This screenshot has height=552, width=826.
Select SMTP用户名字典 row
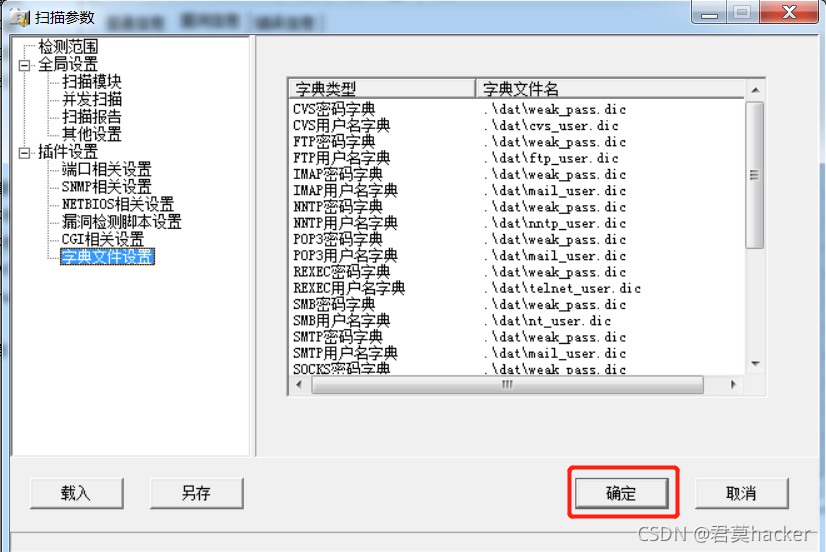[516, 353]
